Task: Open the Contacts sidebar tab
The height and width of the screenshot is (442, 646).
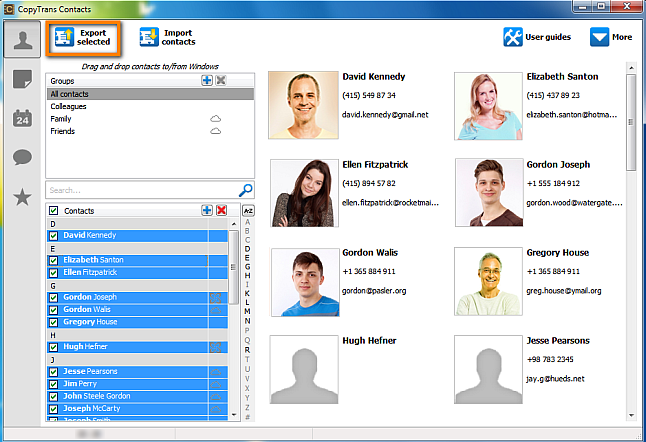Action: (x=22, y=40)
